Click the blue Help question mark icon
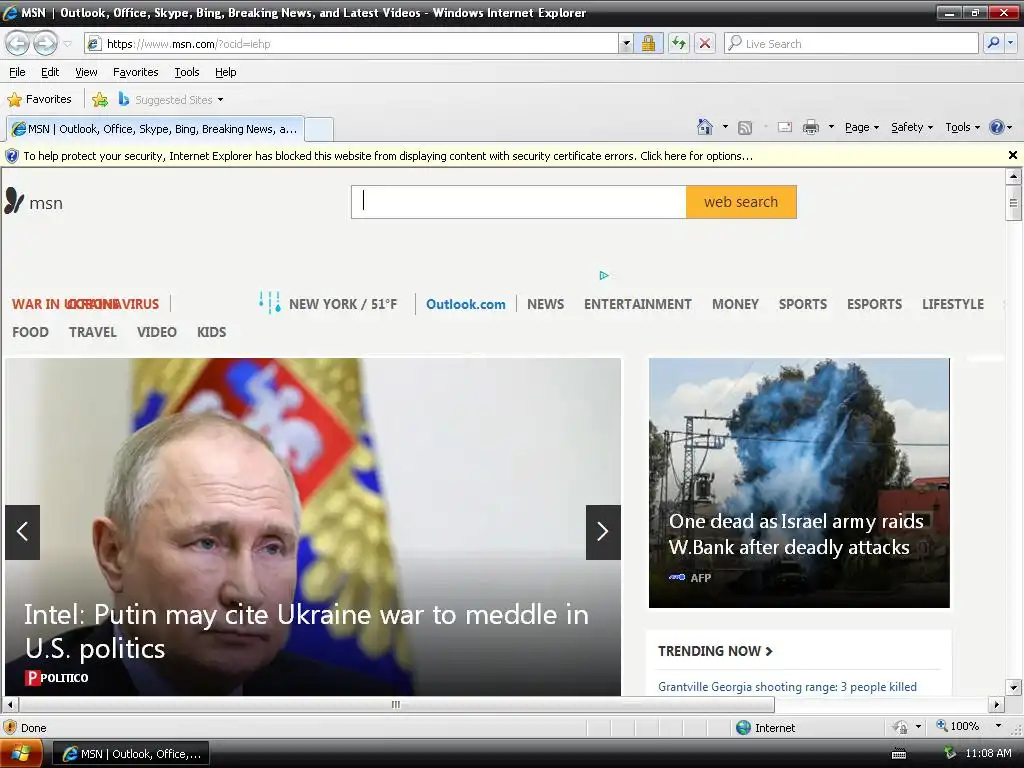The image size is (1024, 768). click(x=996, y=127)
